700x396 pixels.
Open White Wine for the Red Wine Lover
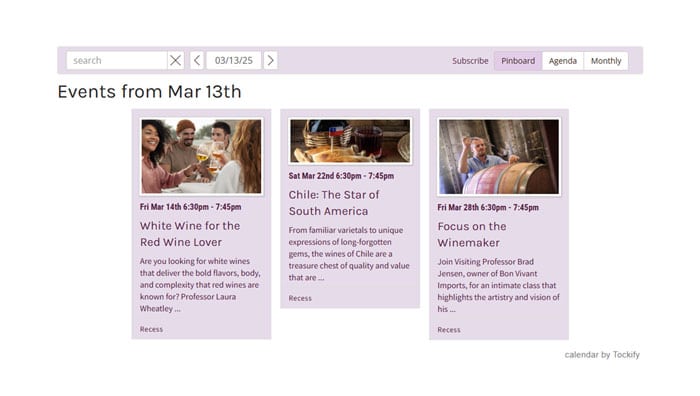point(190,234)
